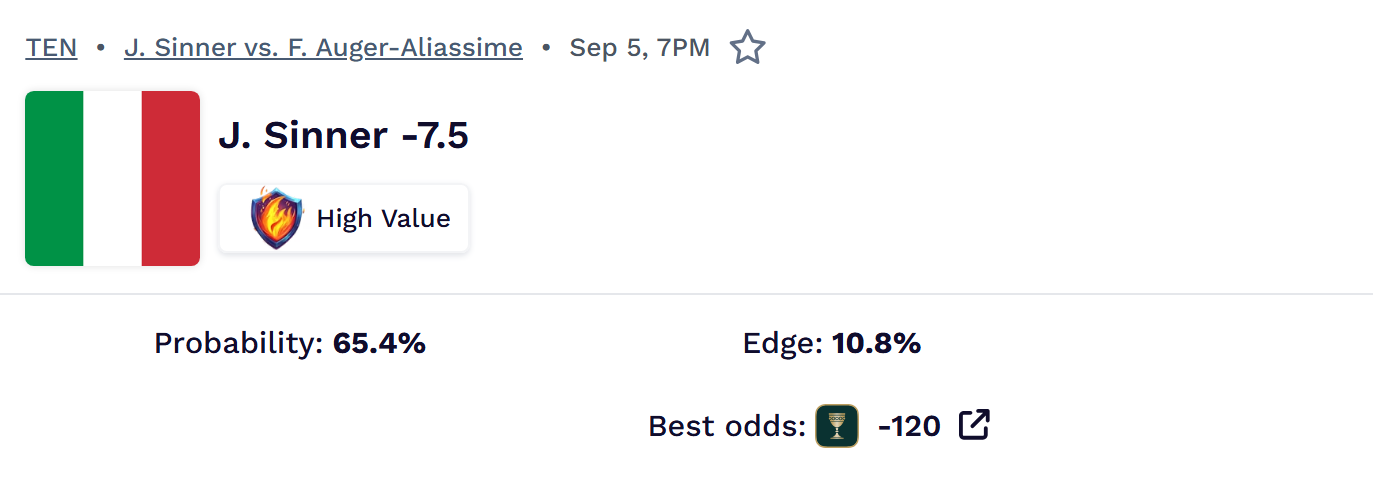Select the 65.4% probability value
1373x477 pixels.
click(380, 344)
